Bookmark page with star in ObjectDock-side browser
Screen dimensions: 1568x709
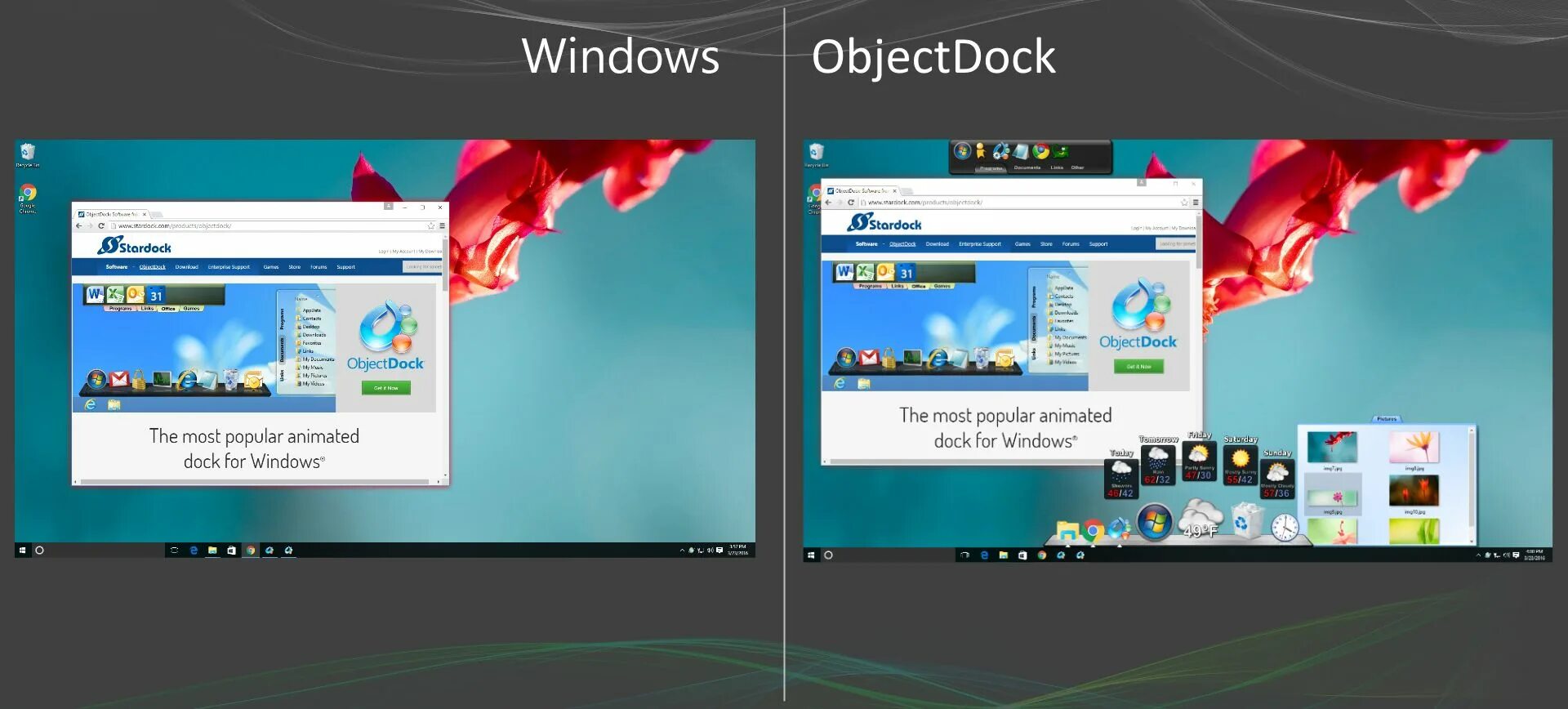tap(1184, 203)
